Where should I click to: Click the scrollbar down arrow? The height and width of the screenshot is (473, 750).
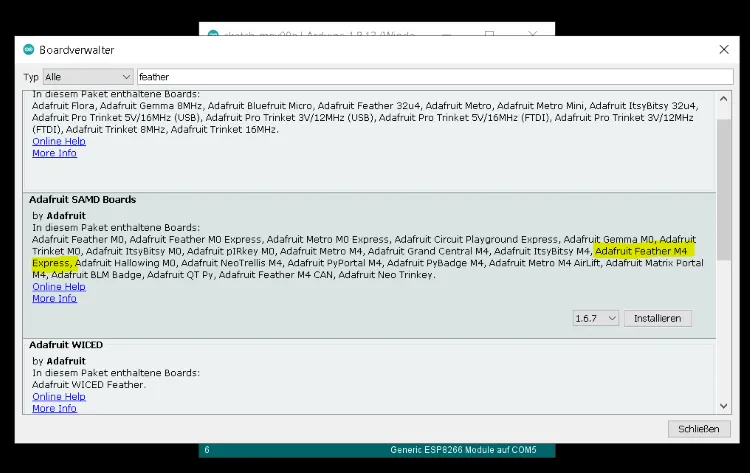click(x=724, y=406)
